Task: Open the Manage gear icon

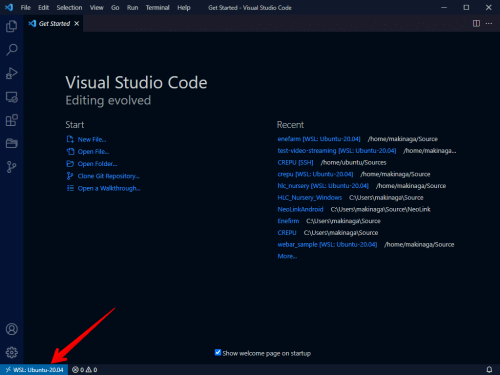Action: pos(12,352)
